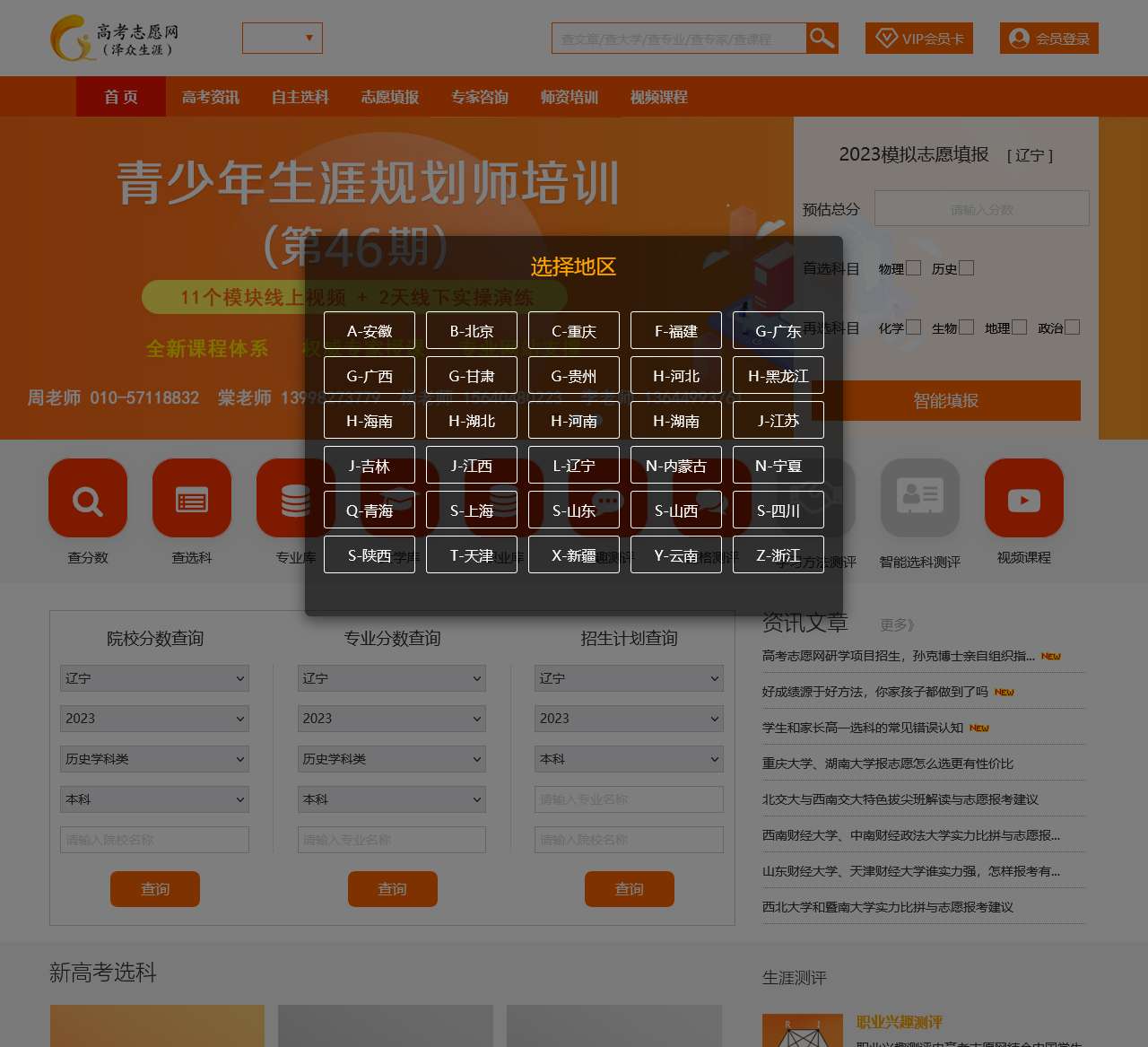1148x1047 pixels.
Task: Open the 职业兴趣测评 link
Action: pyautogui.click(x=900, y=1022)
